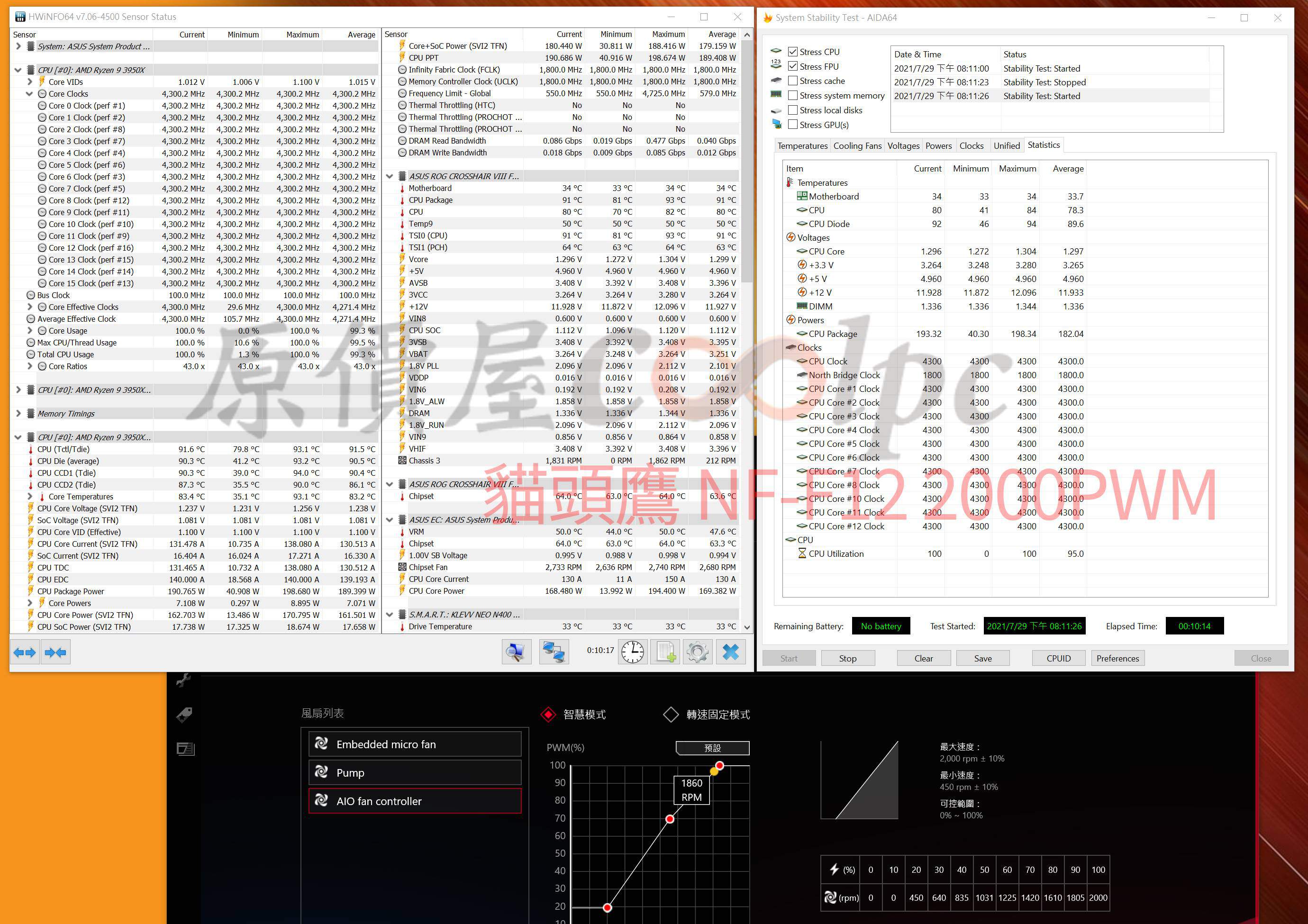Close HWiNFO sensors with blue X icon
1308x924 pixels.
731,652
